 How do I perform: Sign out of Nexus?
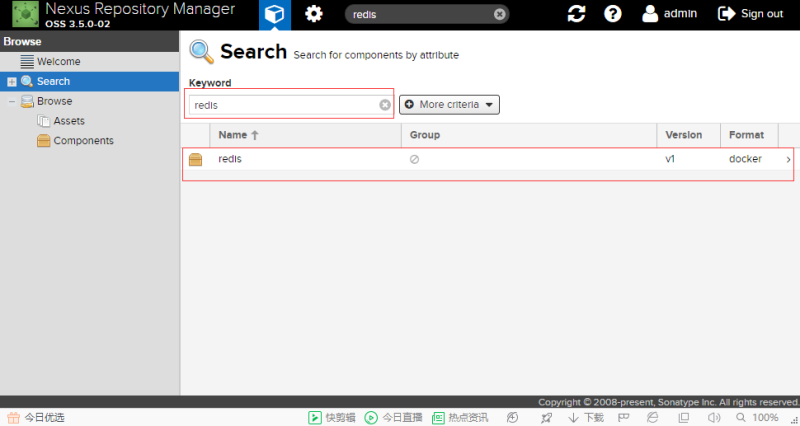(x=751, y=14)
